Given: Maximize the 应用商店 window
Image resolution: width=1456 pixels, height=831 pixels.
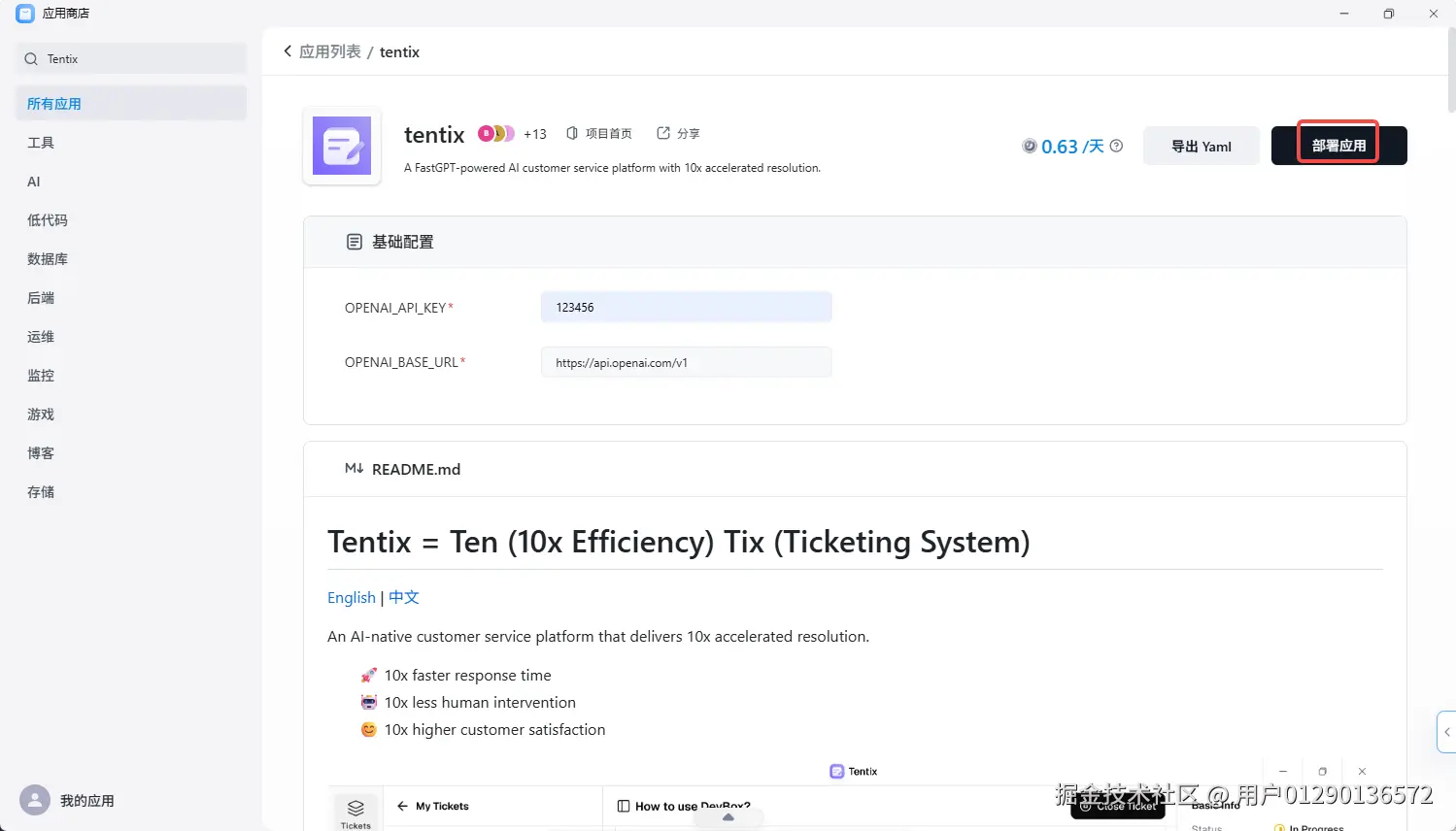Looking at the screenshot, I should point(1389,14).
